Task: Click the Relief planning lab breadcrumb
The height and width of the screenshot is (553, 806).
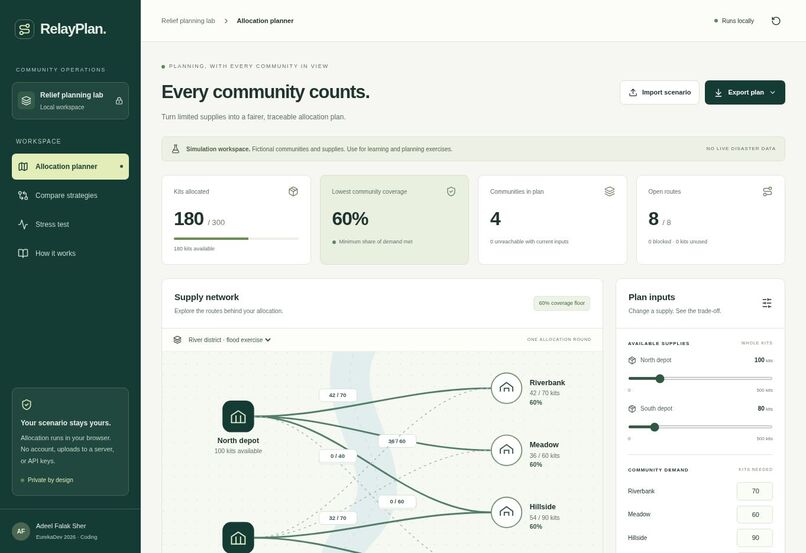Action: click(x=188, y=21)
